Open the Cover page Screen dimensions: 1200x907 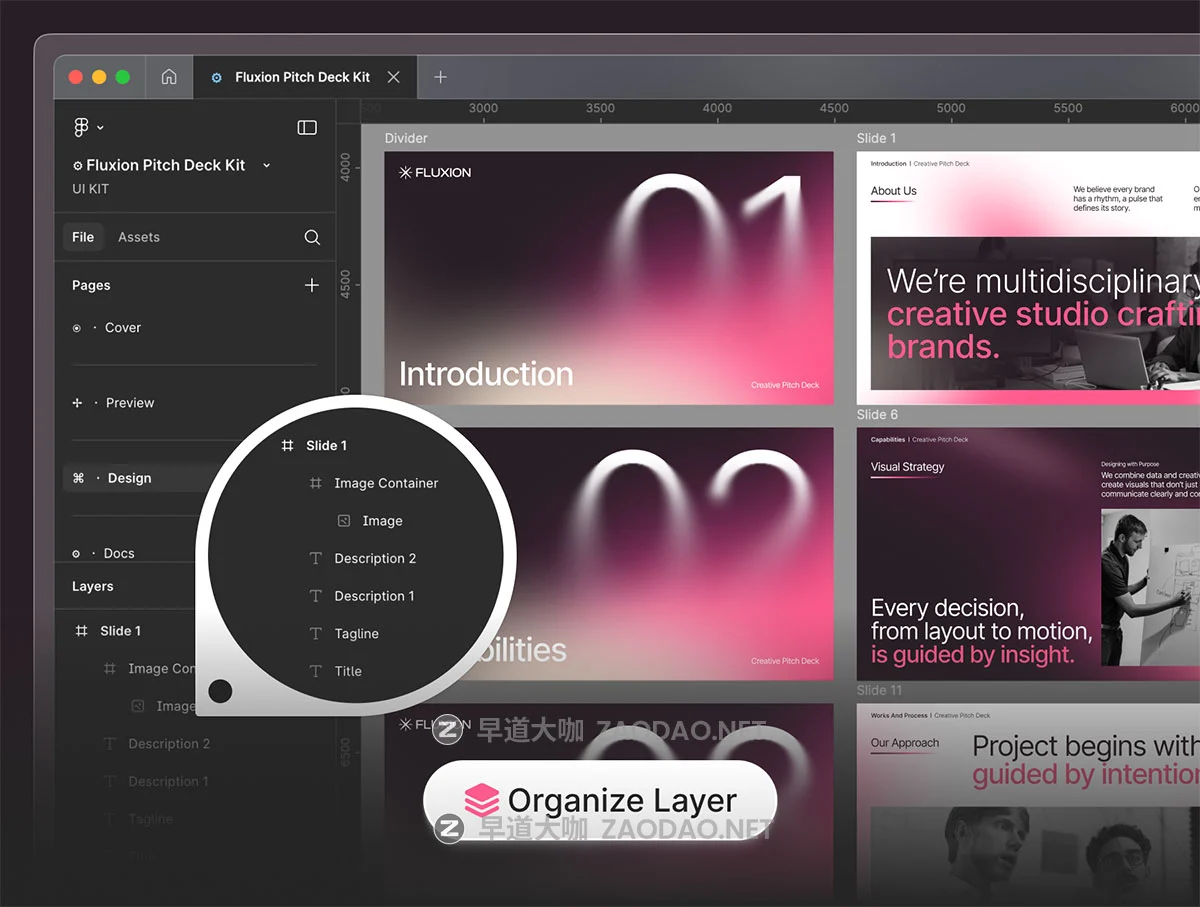(x=123, y=328)
